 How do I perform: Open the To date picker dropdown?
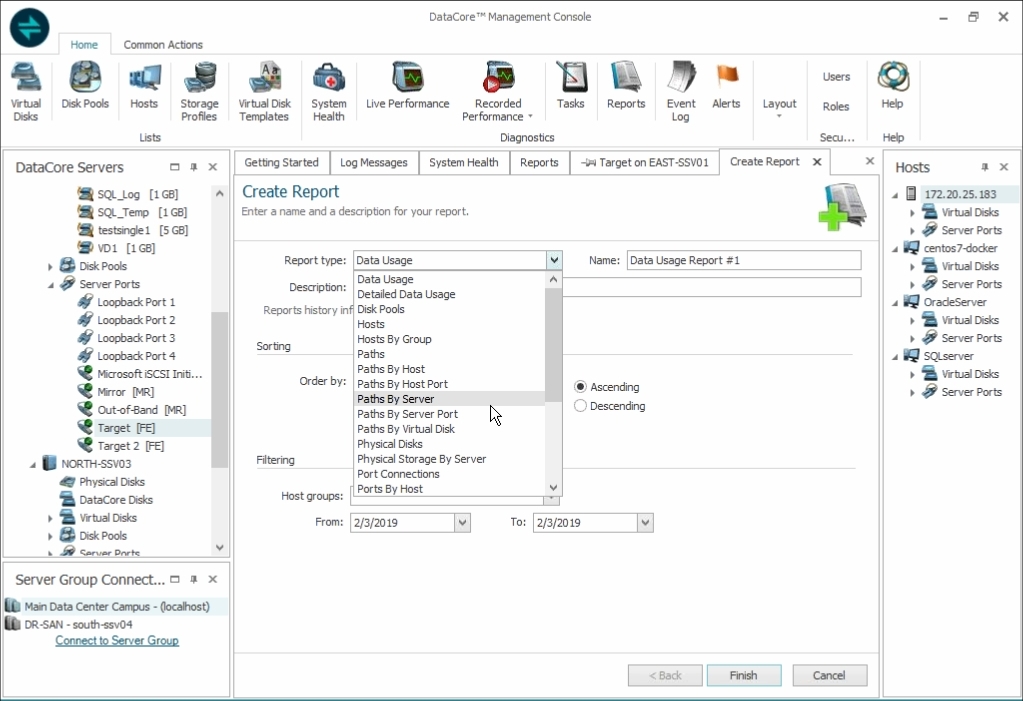click(645, 522)
